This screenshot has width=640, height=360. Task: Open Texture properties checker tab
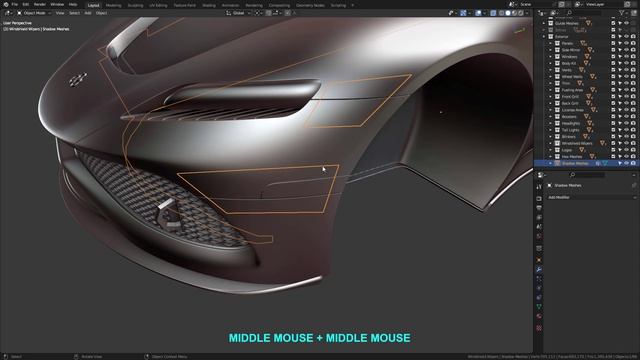(x=539, y=328)
